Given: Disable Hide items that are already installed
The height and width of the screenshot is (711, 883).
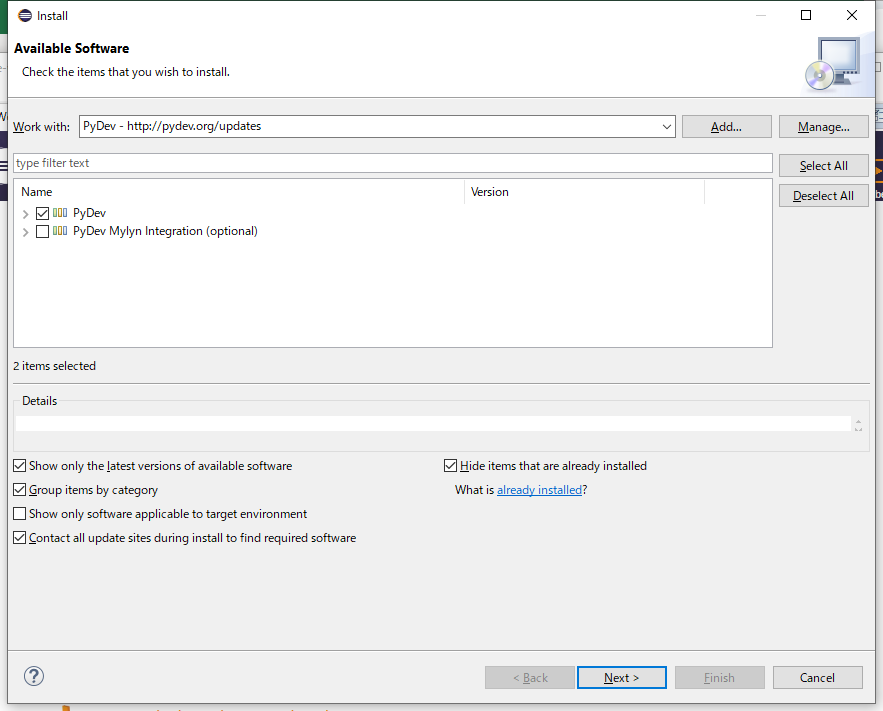Looking at the screenshot, I should [451, 466].
